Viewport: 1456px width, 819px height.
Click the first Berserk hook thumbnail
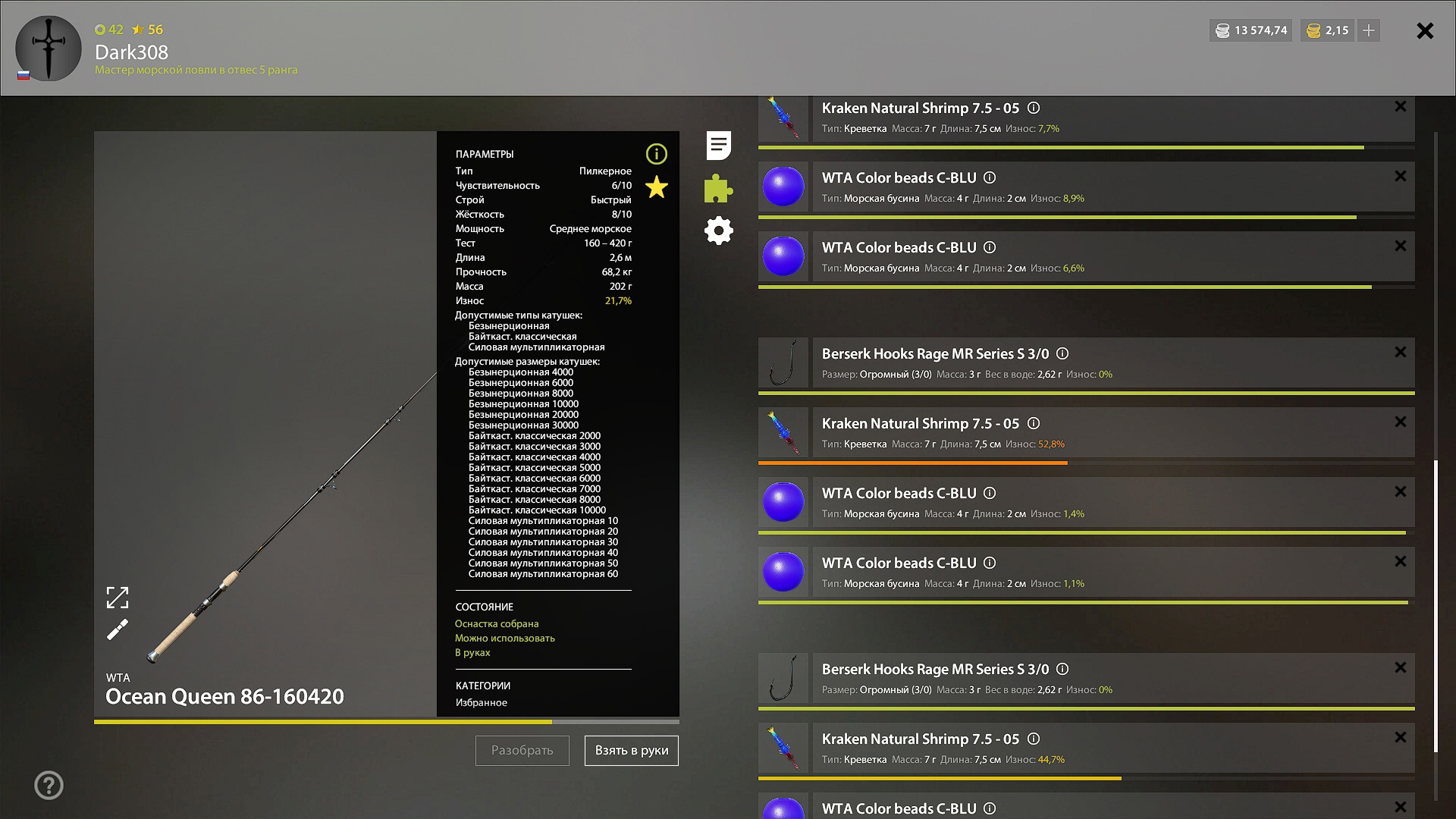coord(783,362)
